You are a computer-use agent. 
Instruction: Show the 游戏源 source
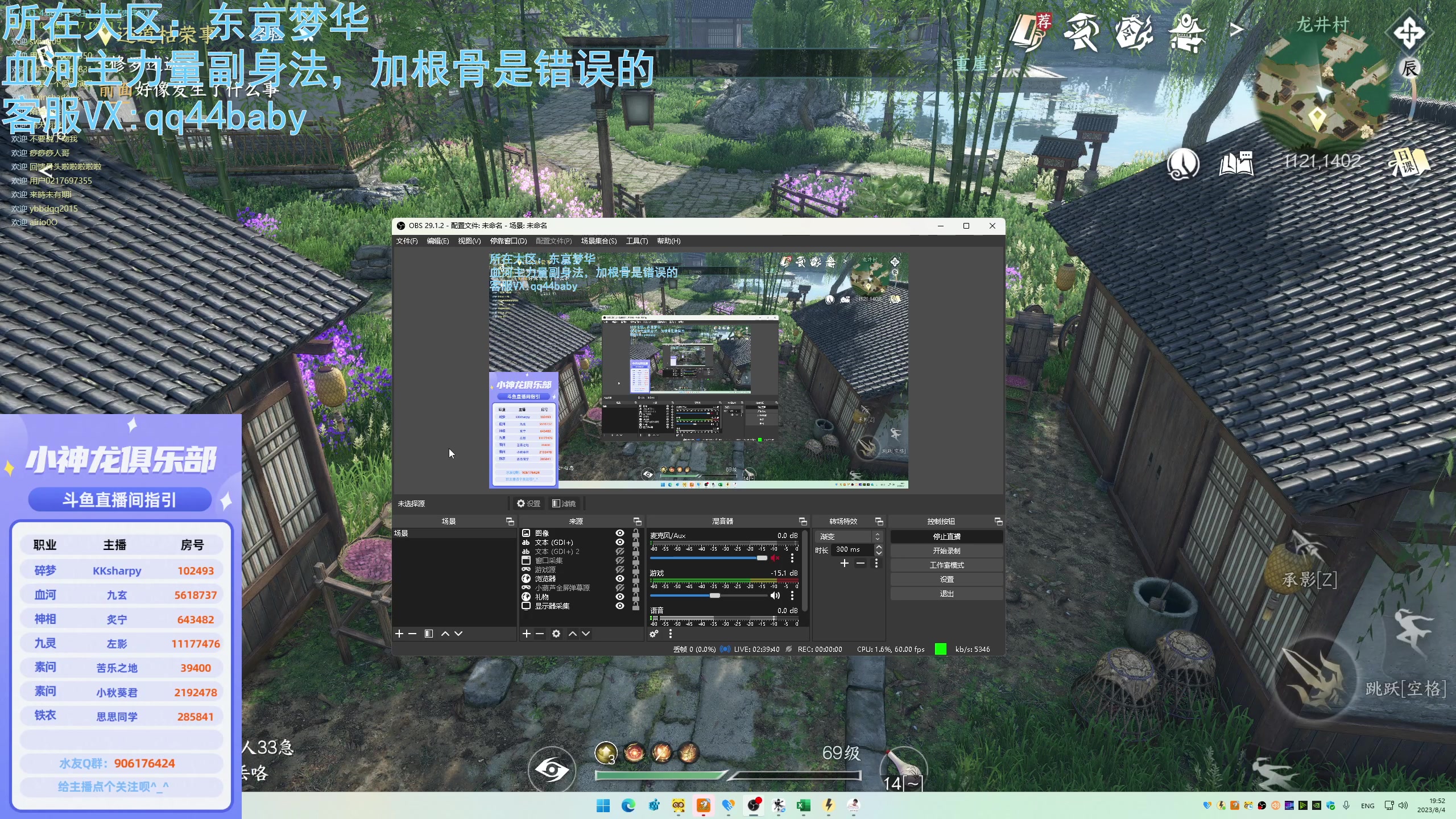[620, 570]
